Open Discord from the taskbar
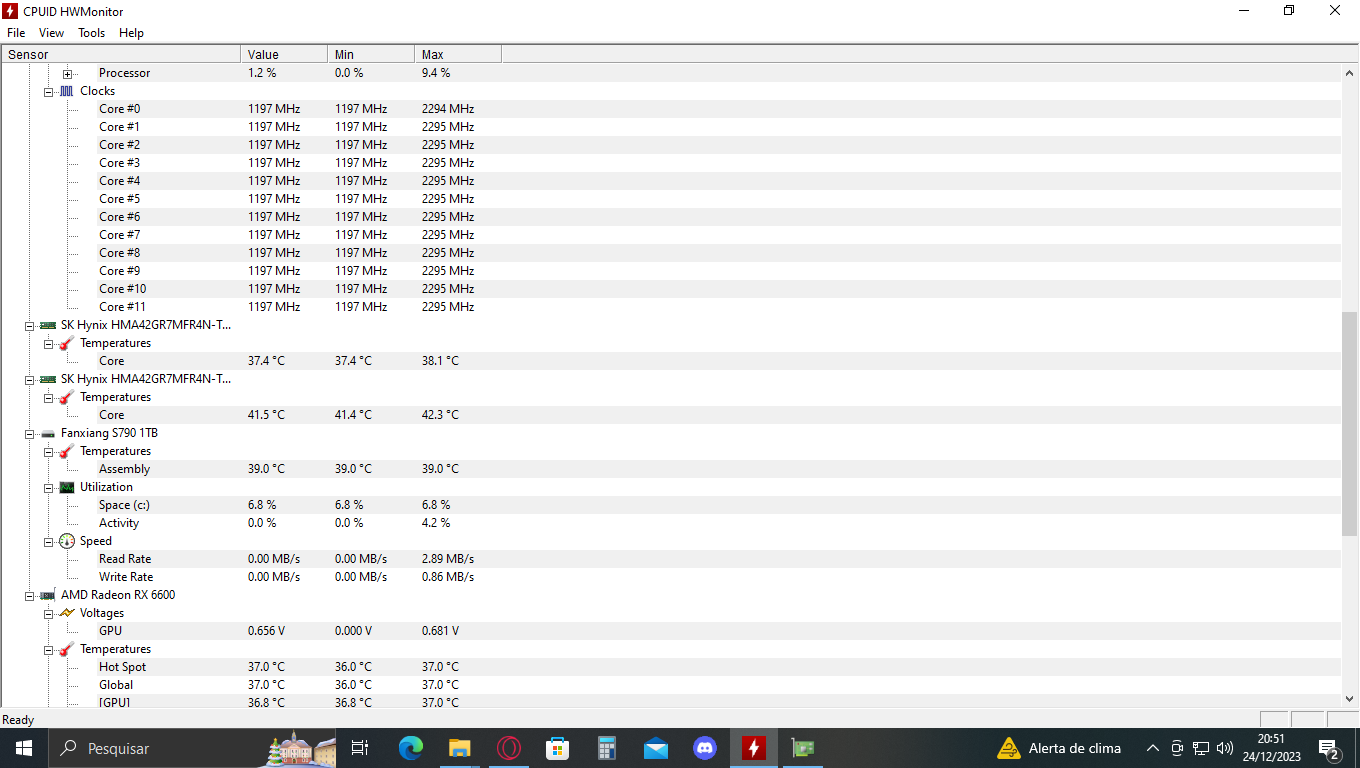This screenshot has width=1360, height=768. pos(705,748)
